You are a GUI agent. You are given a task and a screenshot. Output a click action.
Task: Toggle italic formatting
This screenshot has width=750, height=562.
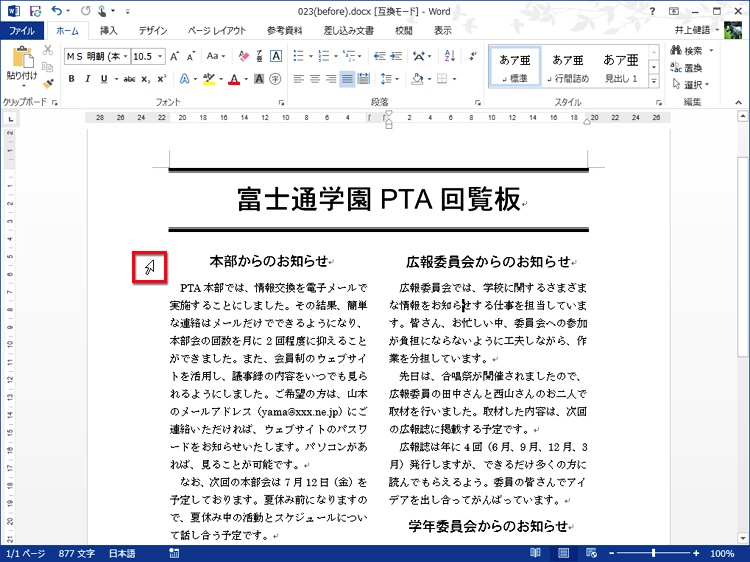point(88,79)
